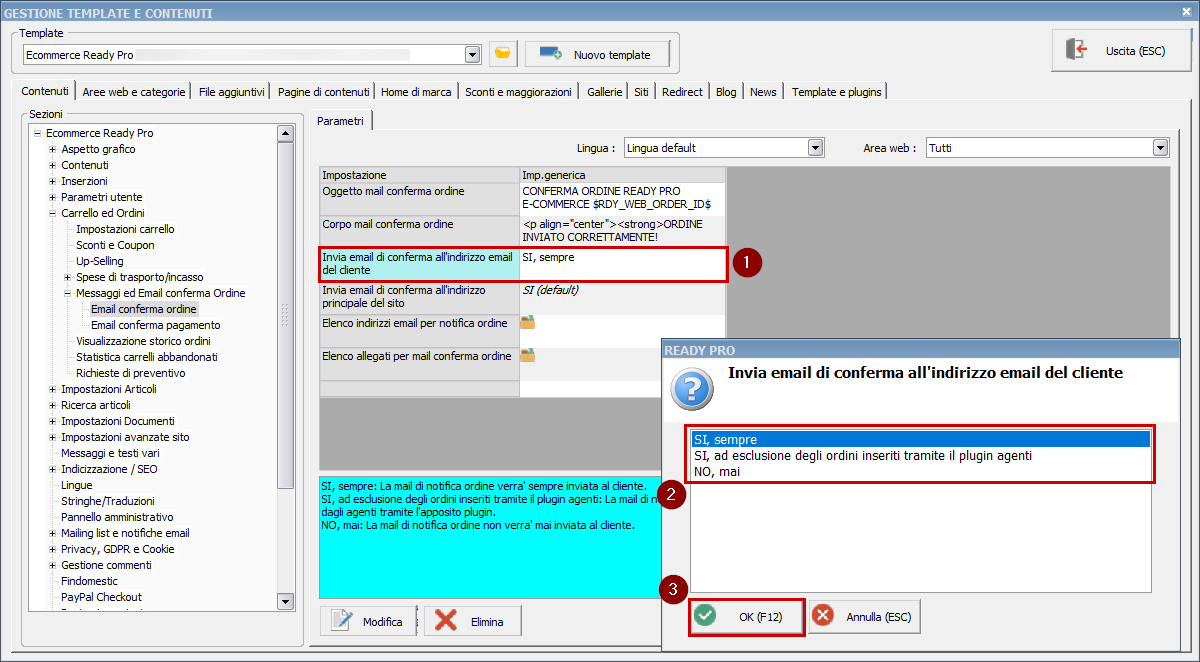
Task: Select Impostazioni carrello in the tree
Action: (x=125, y=229)
